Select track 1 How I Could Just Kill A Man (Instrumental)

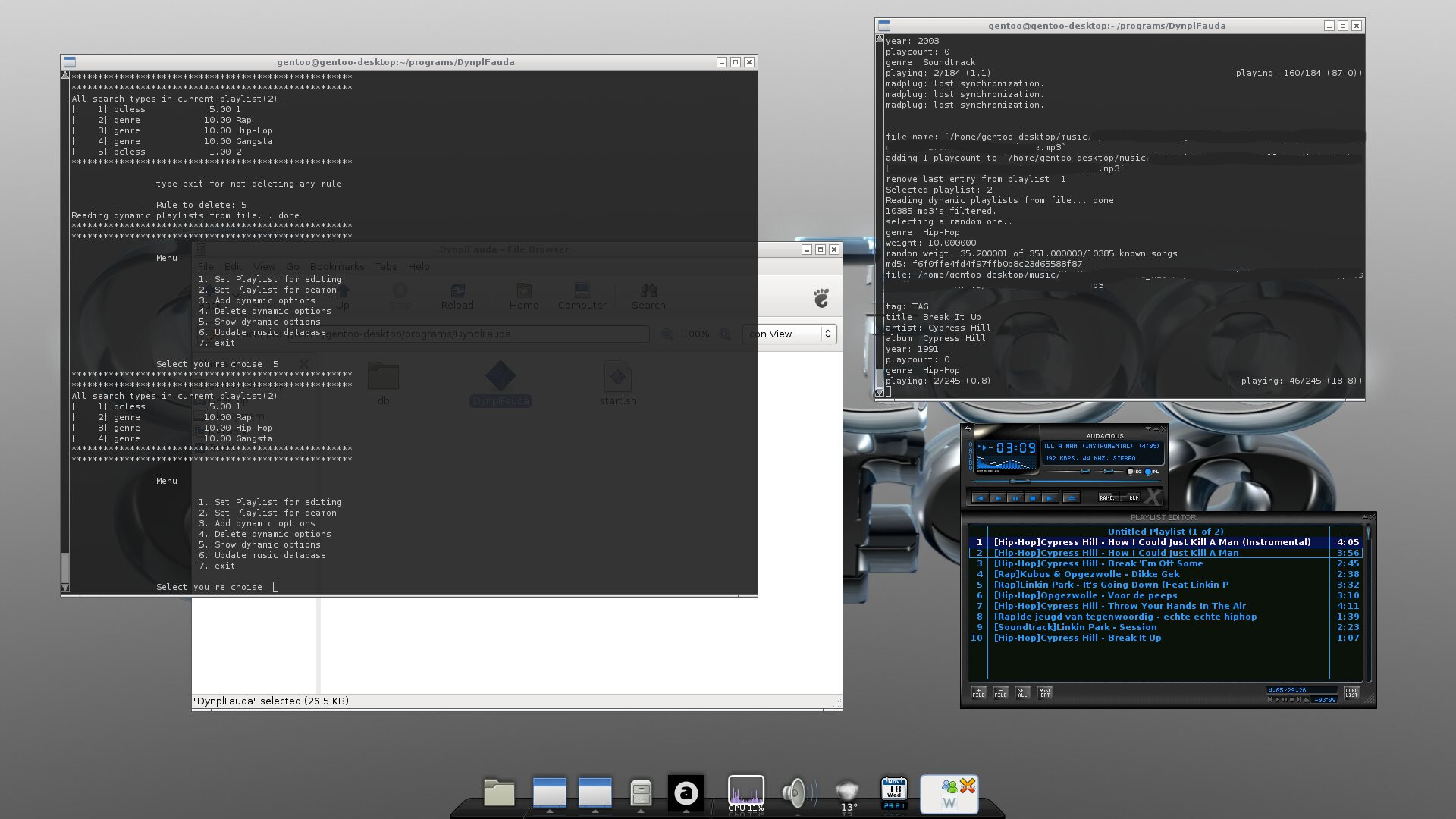[1166, 542]
